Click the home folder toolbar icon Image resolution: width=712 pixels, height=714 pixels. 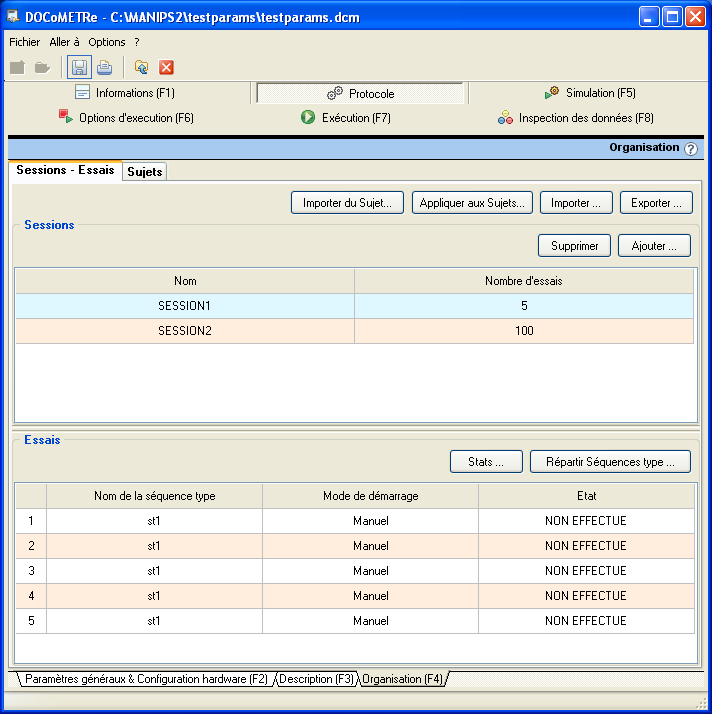pos(142,67)
